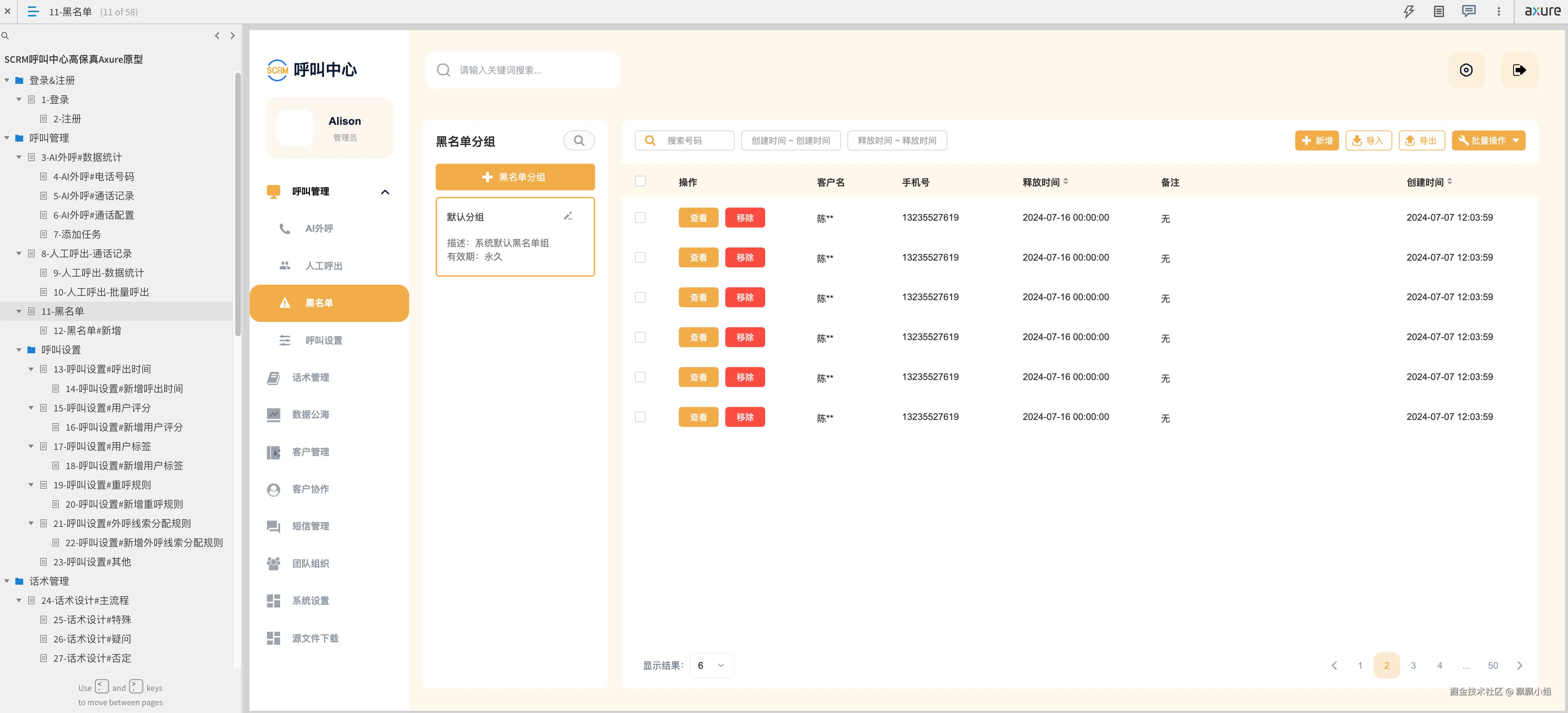1568x713 pixels.
Task: Check the first row's checkbox
Action: (x=640, y=217)
